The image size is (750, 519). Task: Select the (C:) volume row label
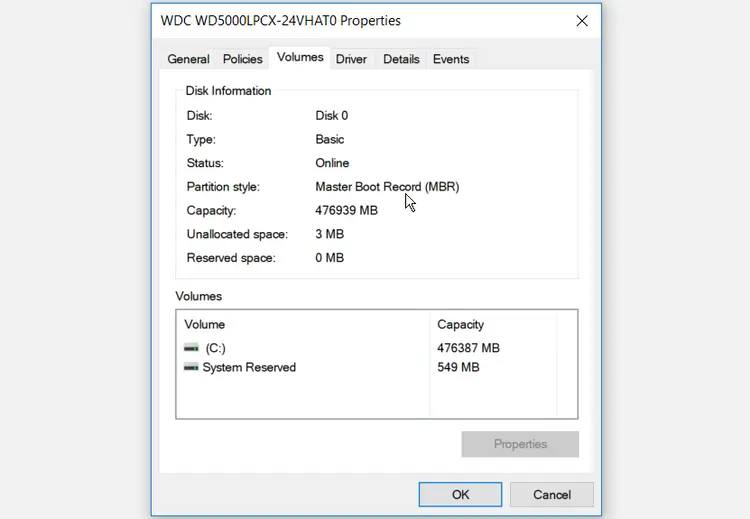(x=216, y=348)
